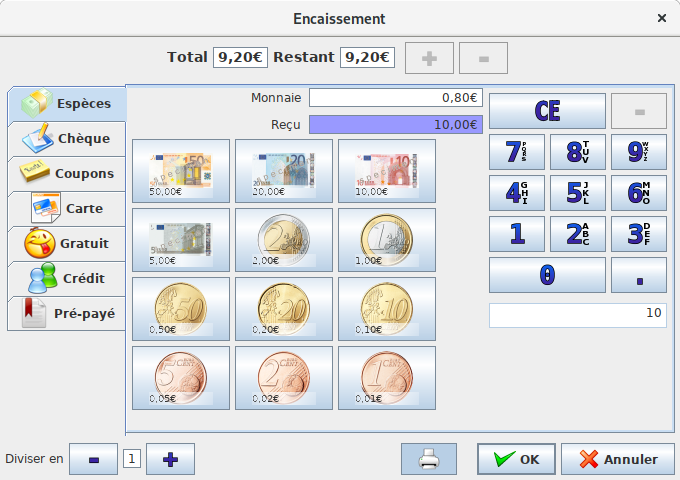680x480 pixels.
Task: Click the minus key beside CE
Action: pos(639,111)
